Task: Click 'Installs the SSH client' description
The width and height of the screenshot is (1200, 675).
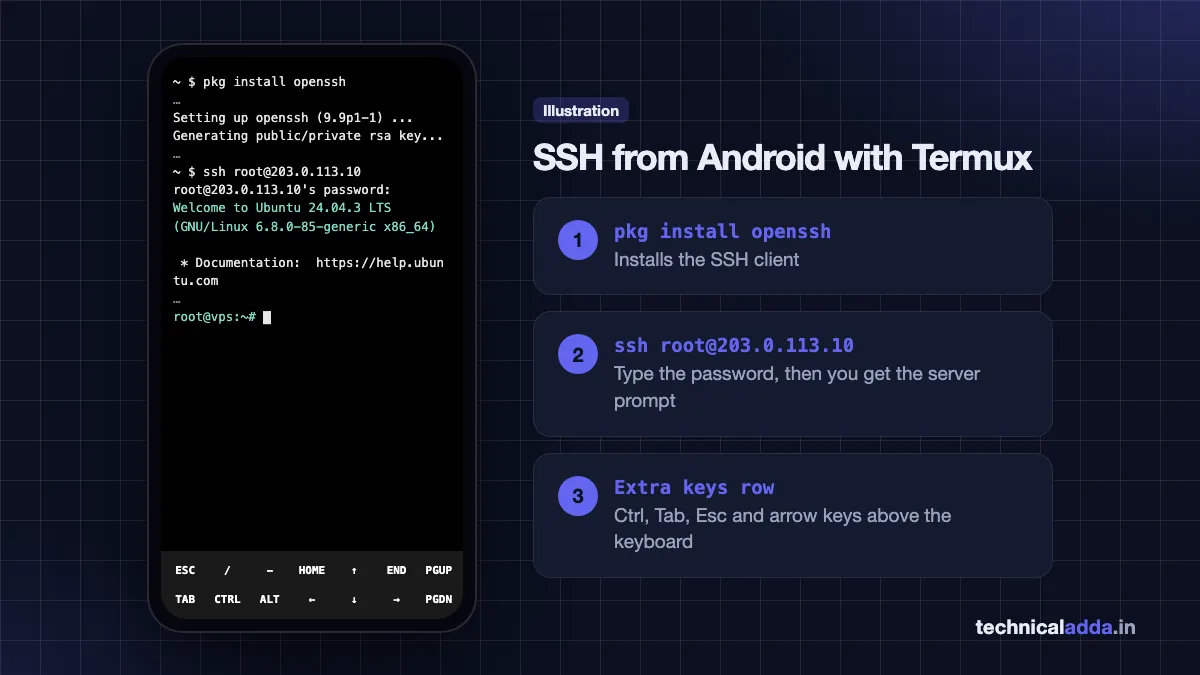Action: click(707, 260)
